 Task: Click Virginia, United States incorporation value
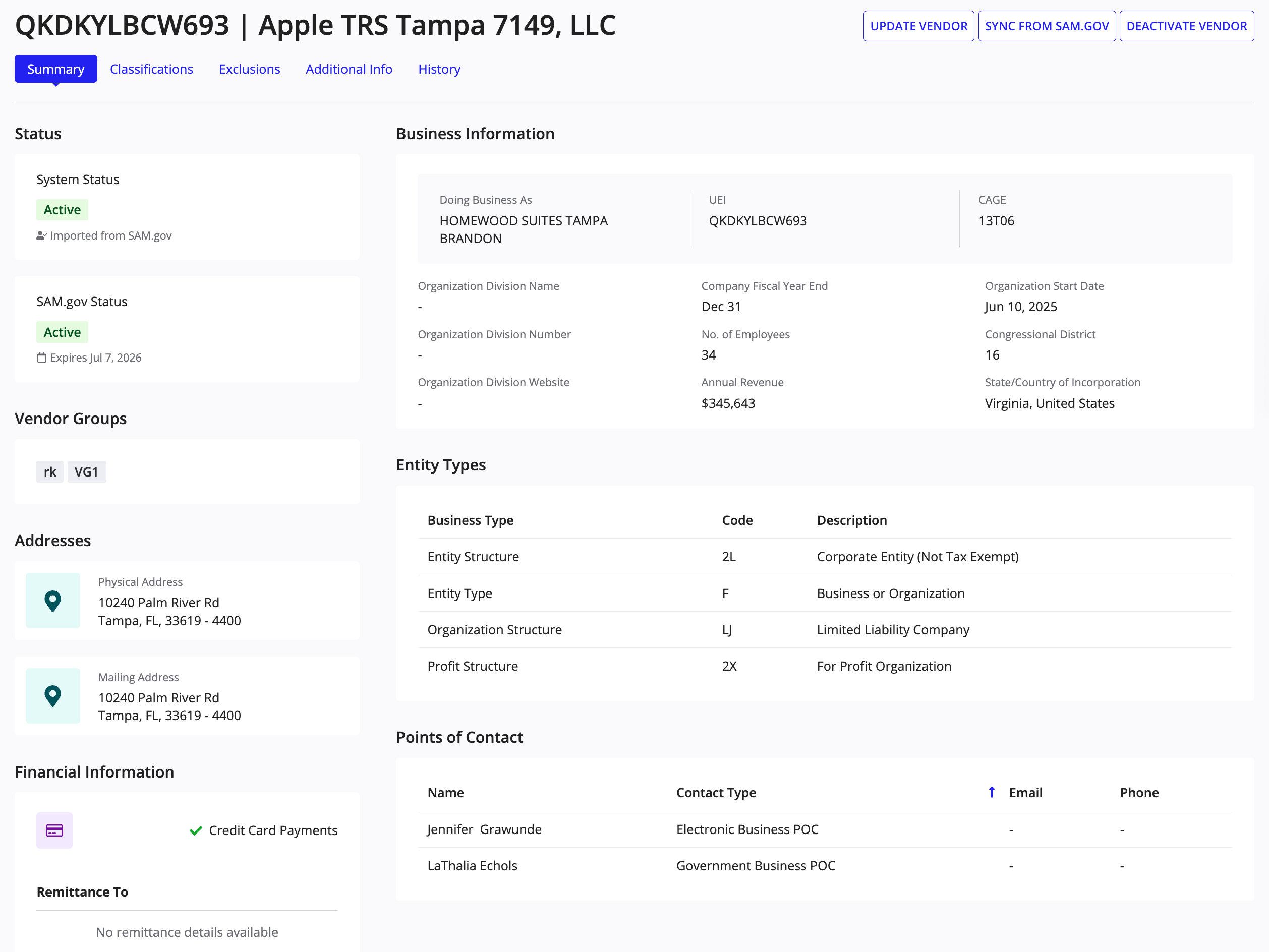(1049, 403)
